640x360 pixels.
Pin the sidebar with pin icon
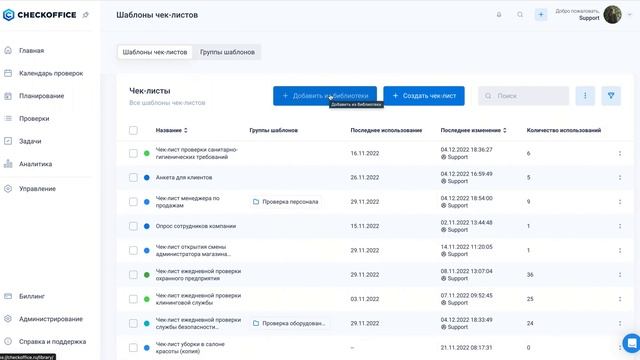86,15
